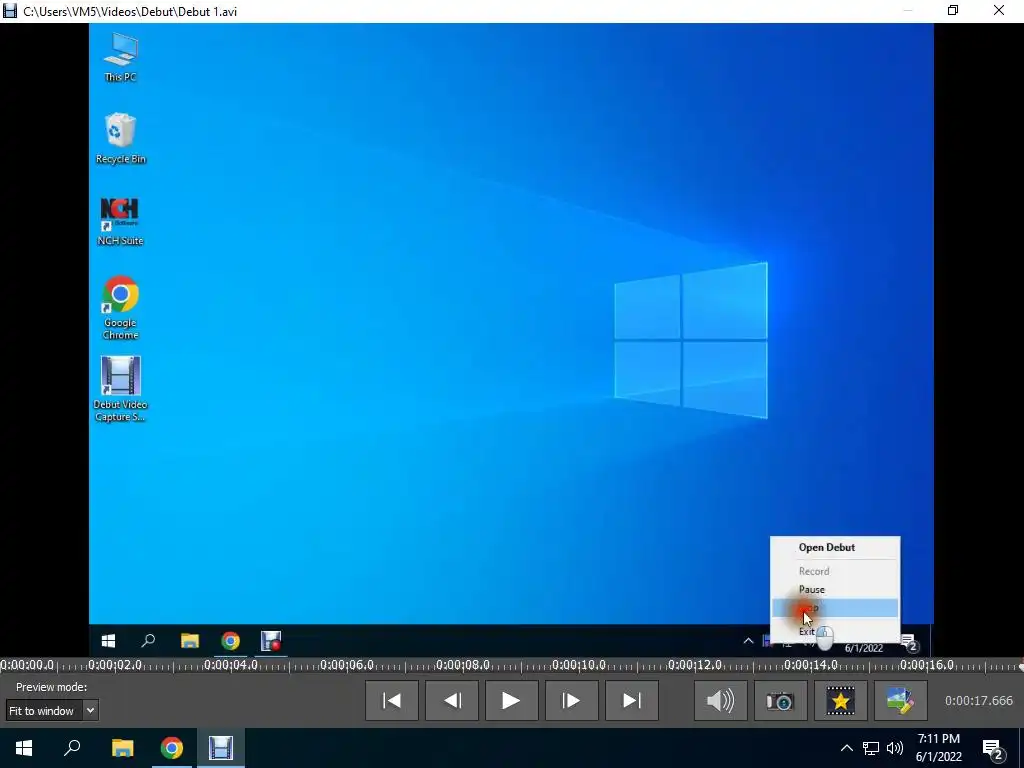Toggle the player's speaker volume button

pyautogui.click(x=721, y=701)
